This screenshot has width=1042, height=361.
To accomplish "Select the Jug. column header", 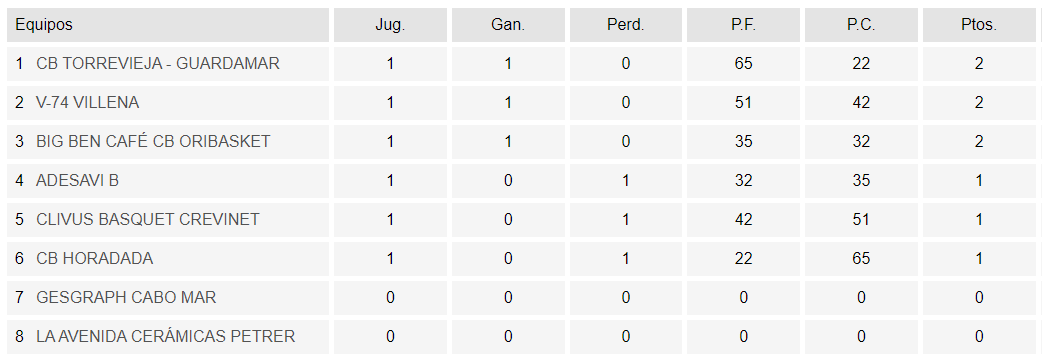I will (x=390, y=25).
